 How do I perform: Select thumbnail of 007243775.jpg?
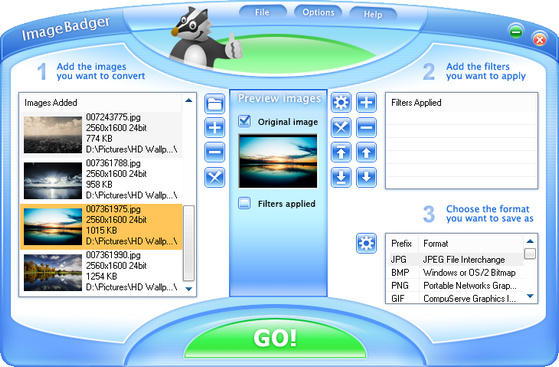[x=53, y=134]
